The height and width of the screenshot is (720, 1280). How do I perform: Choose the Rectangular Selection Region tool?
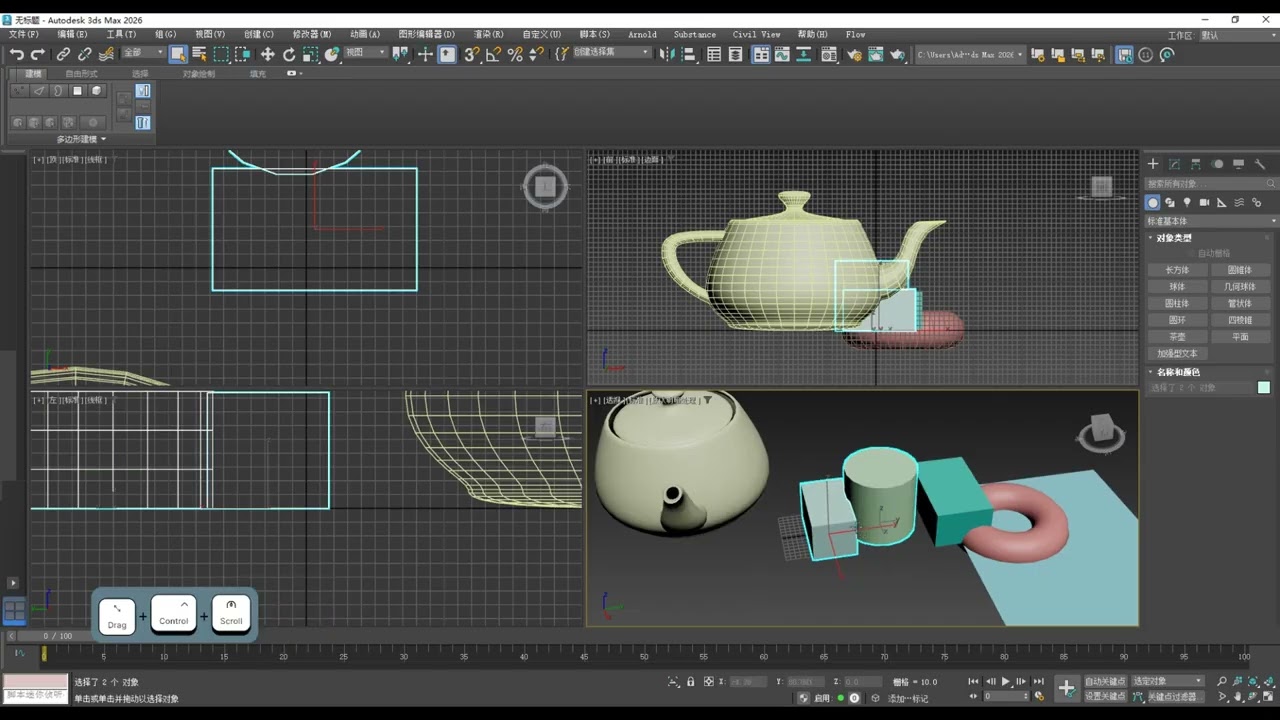221,54
